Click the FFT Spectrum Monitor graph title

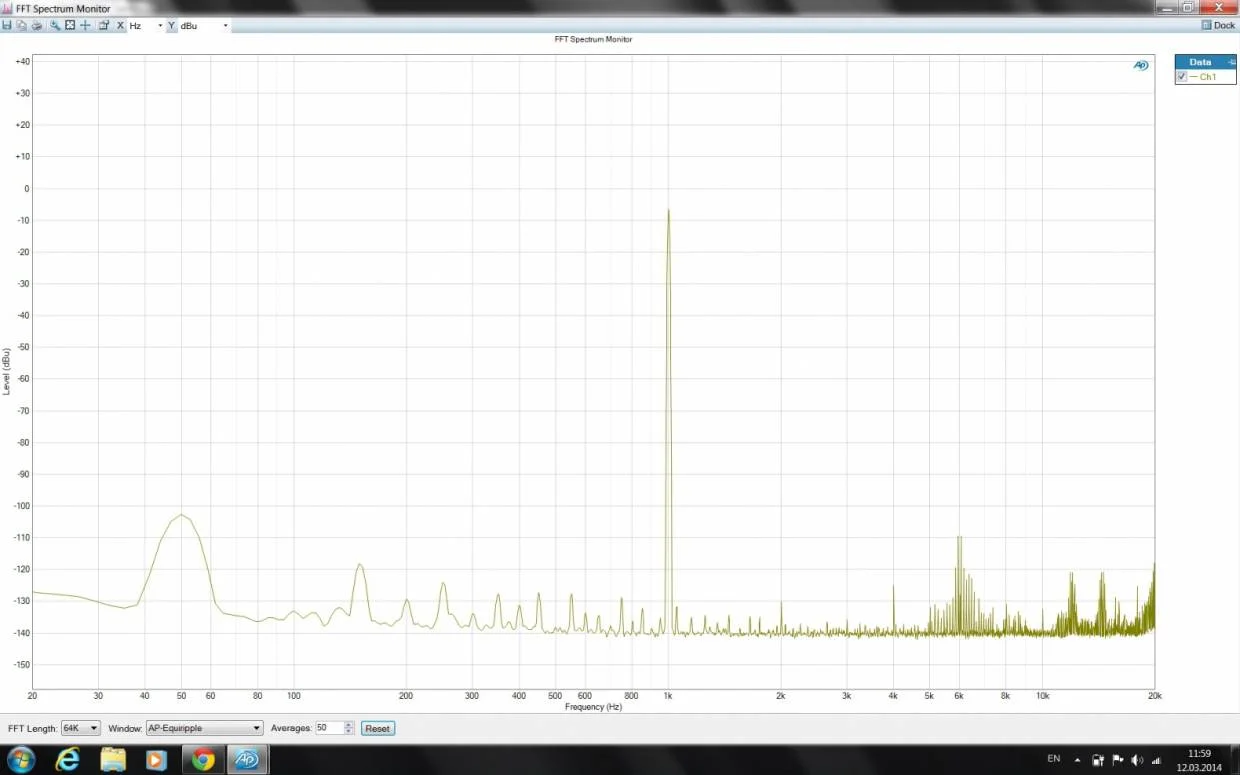click(593, 39)
